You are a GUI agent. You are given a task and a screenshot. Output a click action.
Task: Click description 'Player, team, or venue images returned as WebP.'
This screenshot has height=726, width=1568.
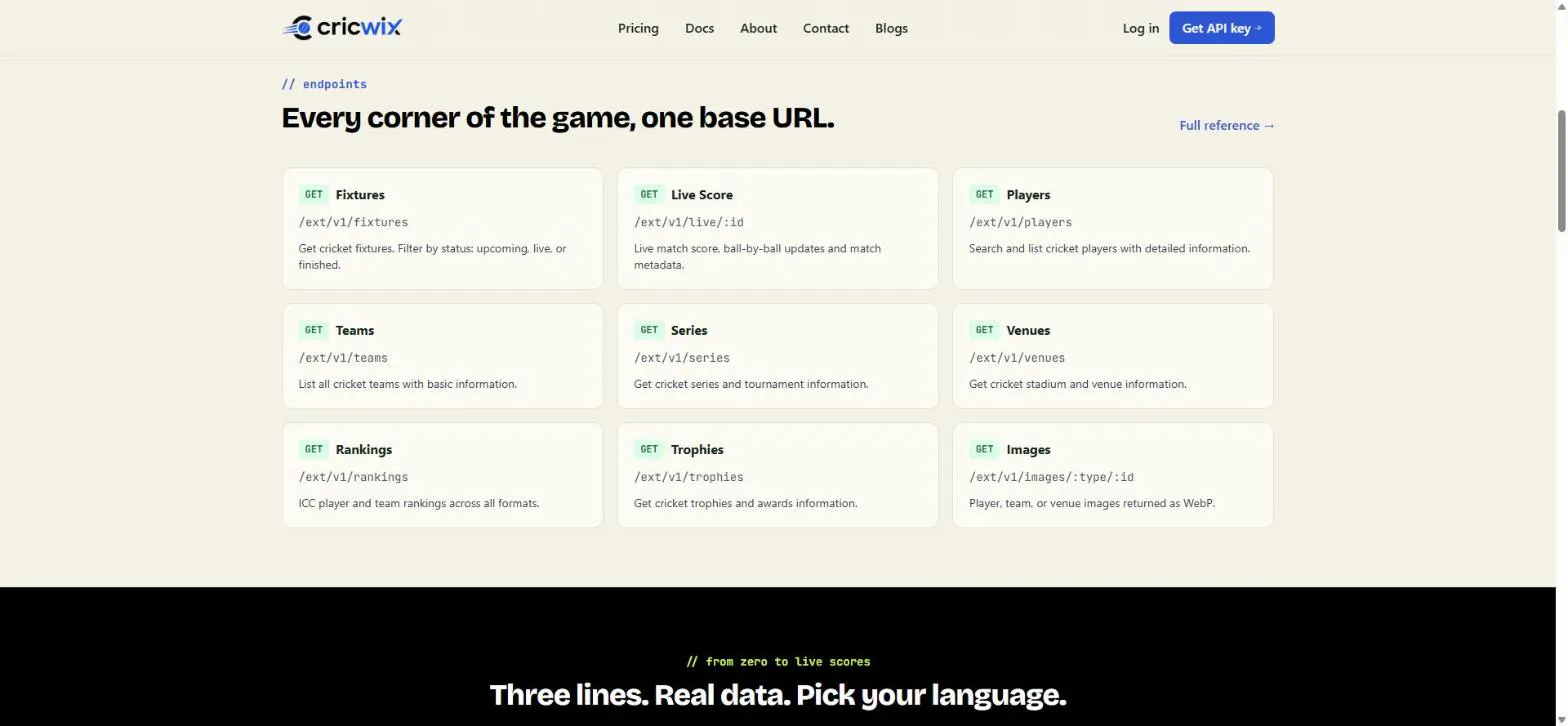pos(1092,504)
